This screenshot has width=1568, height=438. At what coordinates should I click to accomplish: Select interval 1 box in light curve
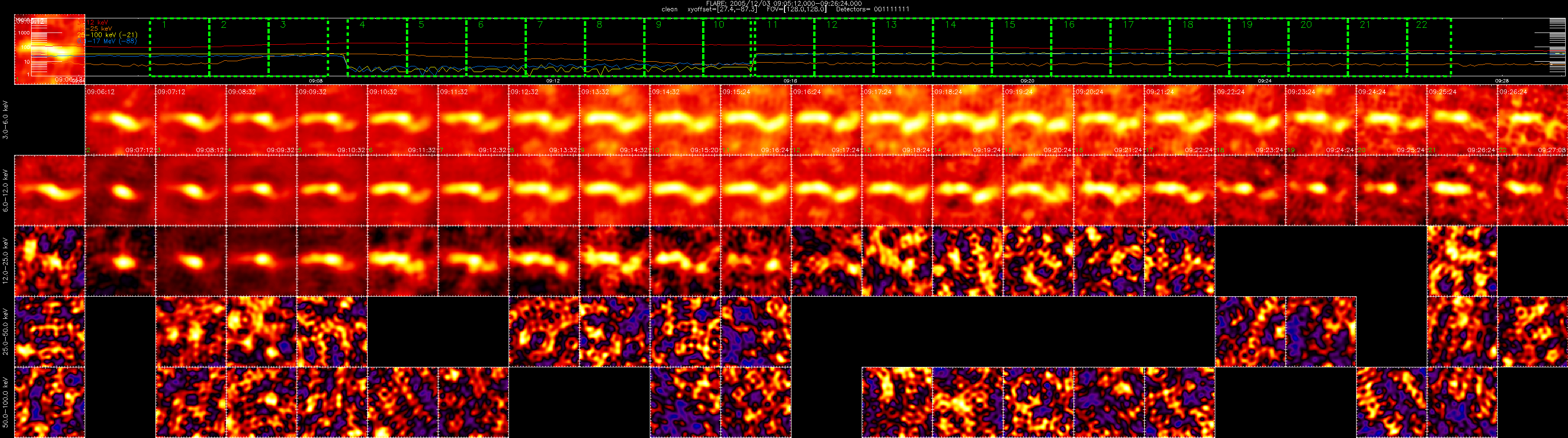pos(179,48)
